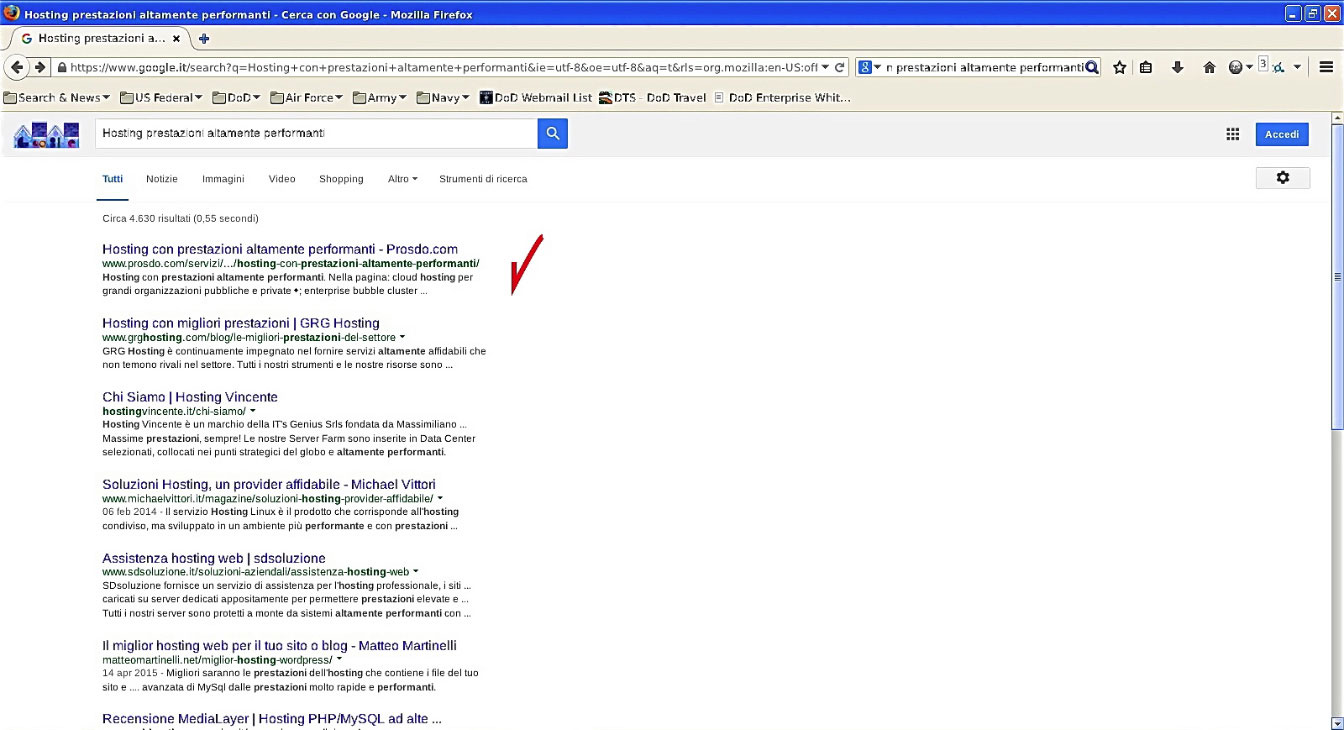Click the Accedi sign-in button

pos(1282,135)
